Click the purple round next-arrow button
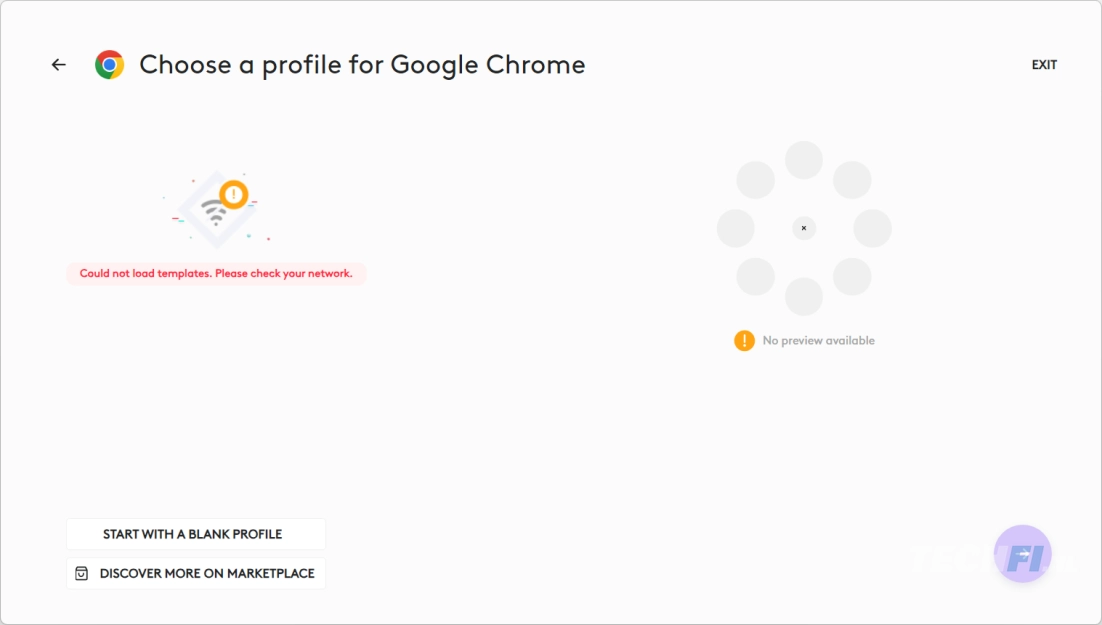 (1023, 553)
